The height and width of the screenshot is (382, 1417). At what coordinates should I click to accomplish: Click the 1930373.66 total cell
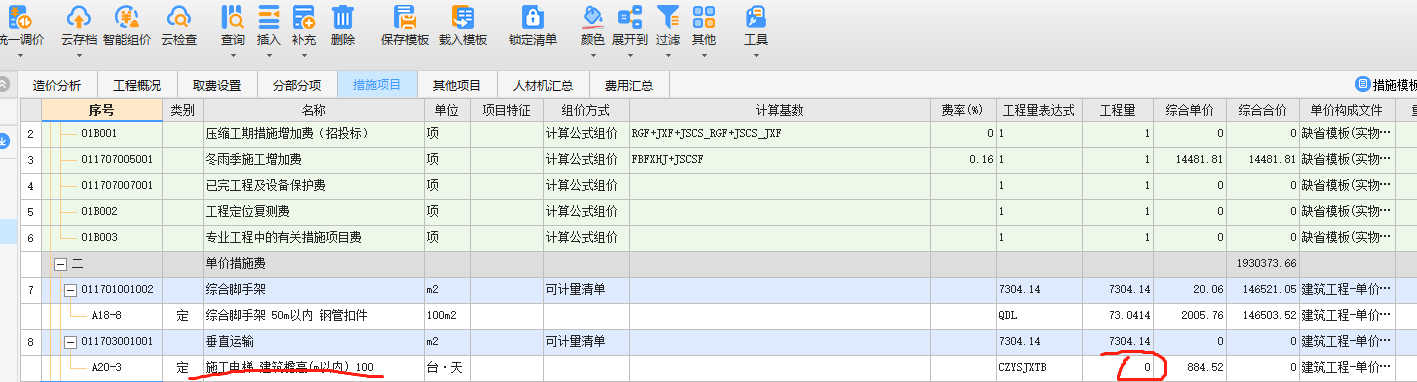pyautogui.click(x=1262, y=263)
